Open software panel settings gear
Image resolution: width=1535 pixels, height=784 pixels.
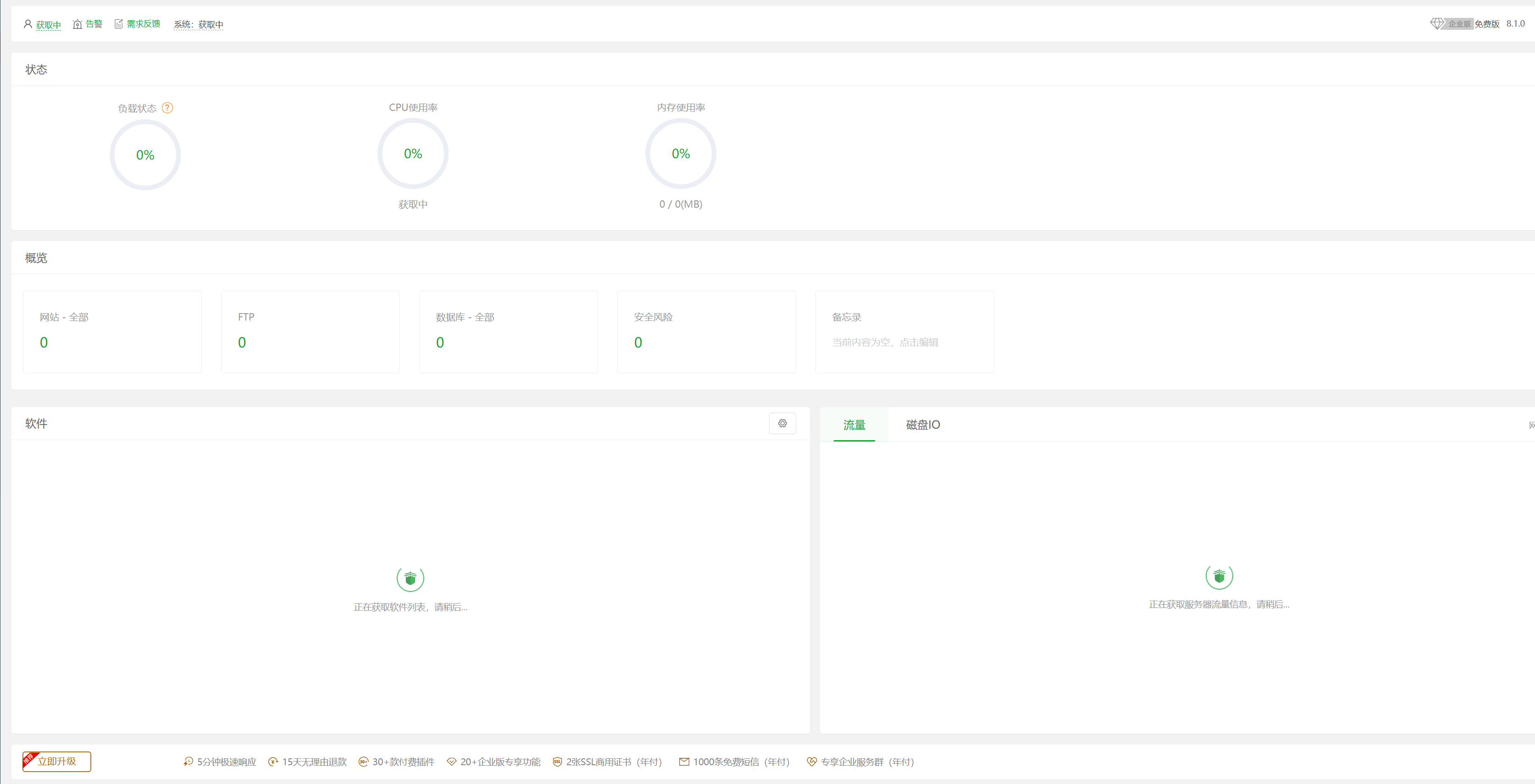pos(782,423)
